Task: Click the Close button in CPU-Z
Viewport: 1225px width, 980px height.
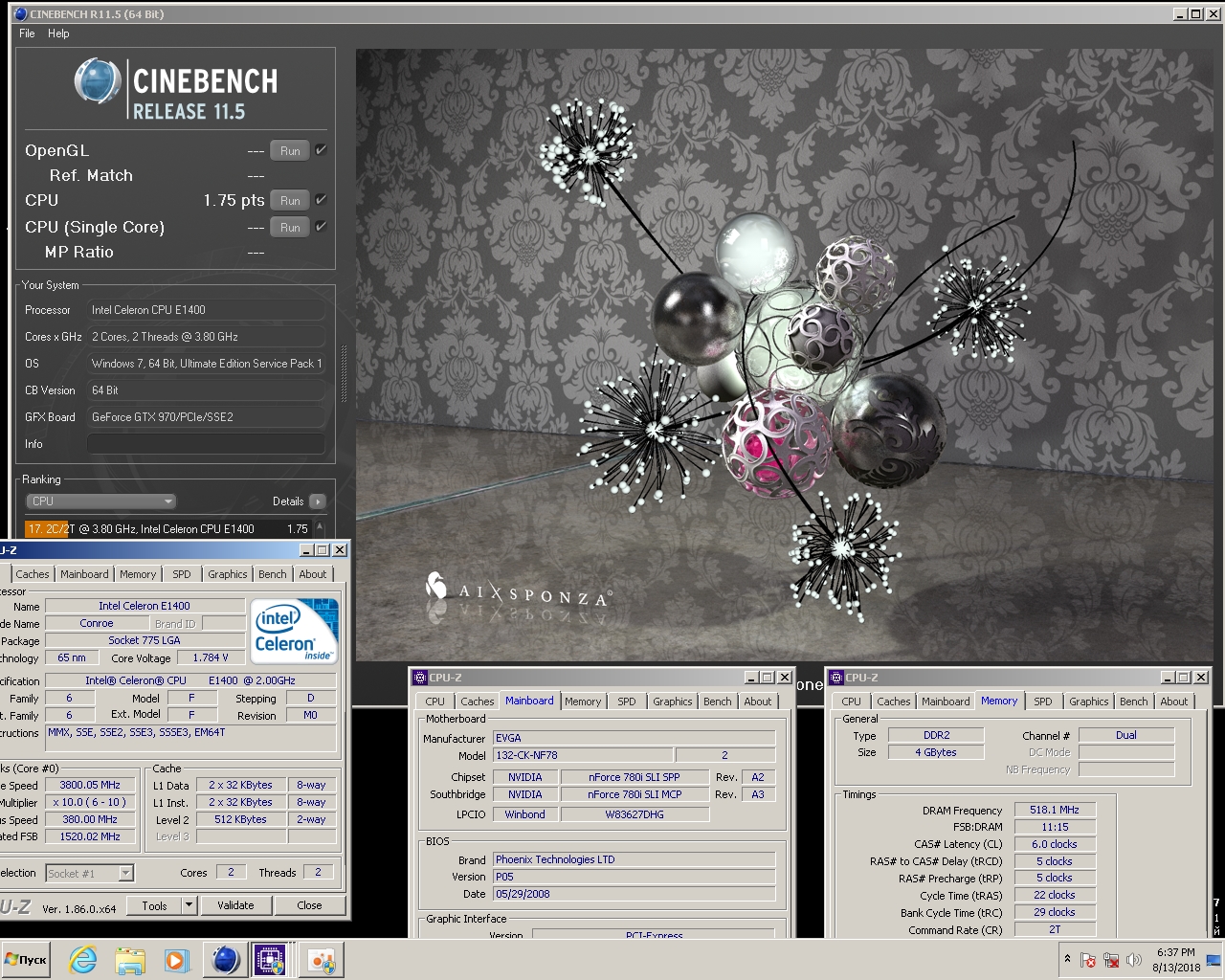Action: click(x=309, y=905)
